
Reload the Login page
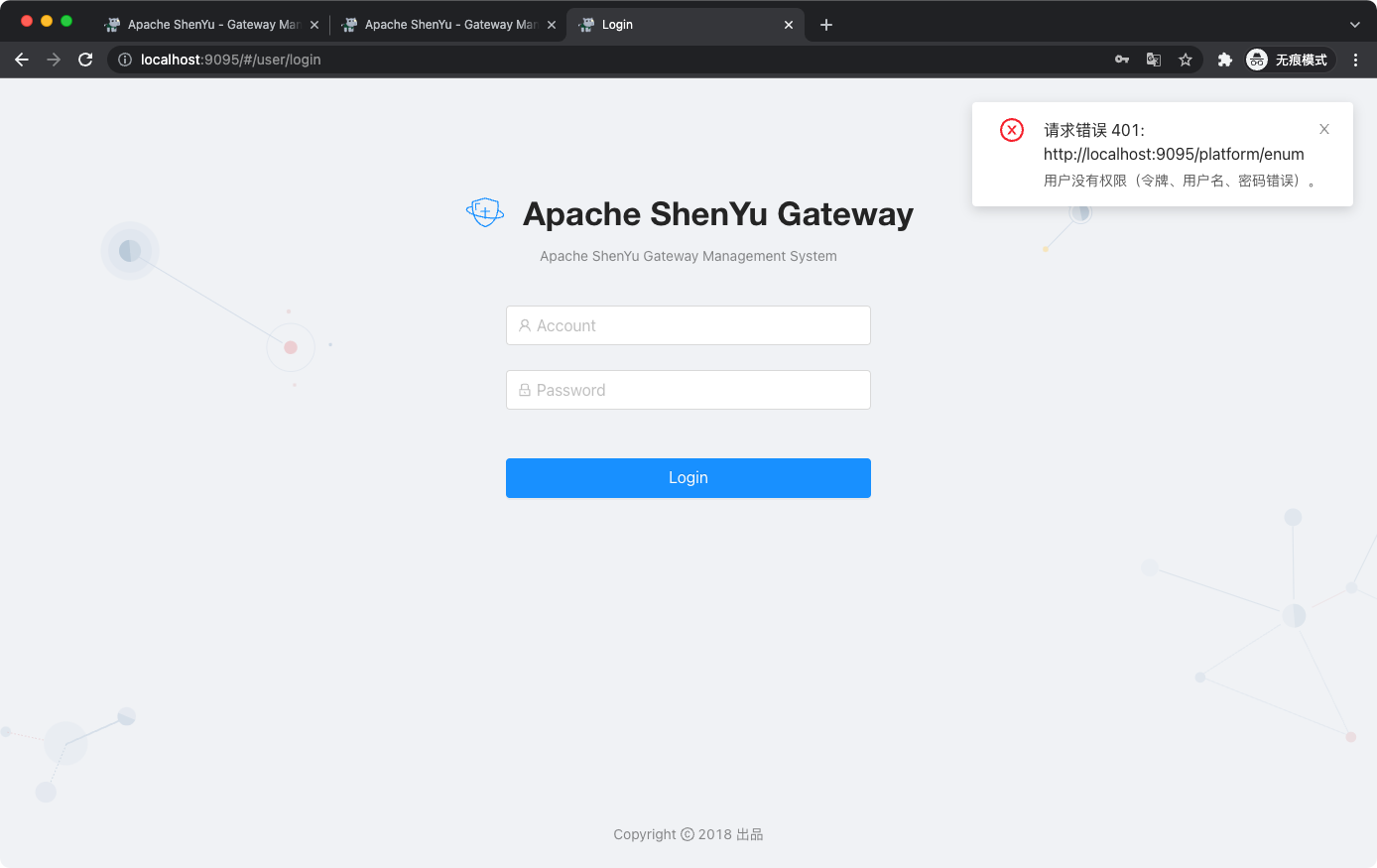[85, 60]
